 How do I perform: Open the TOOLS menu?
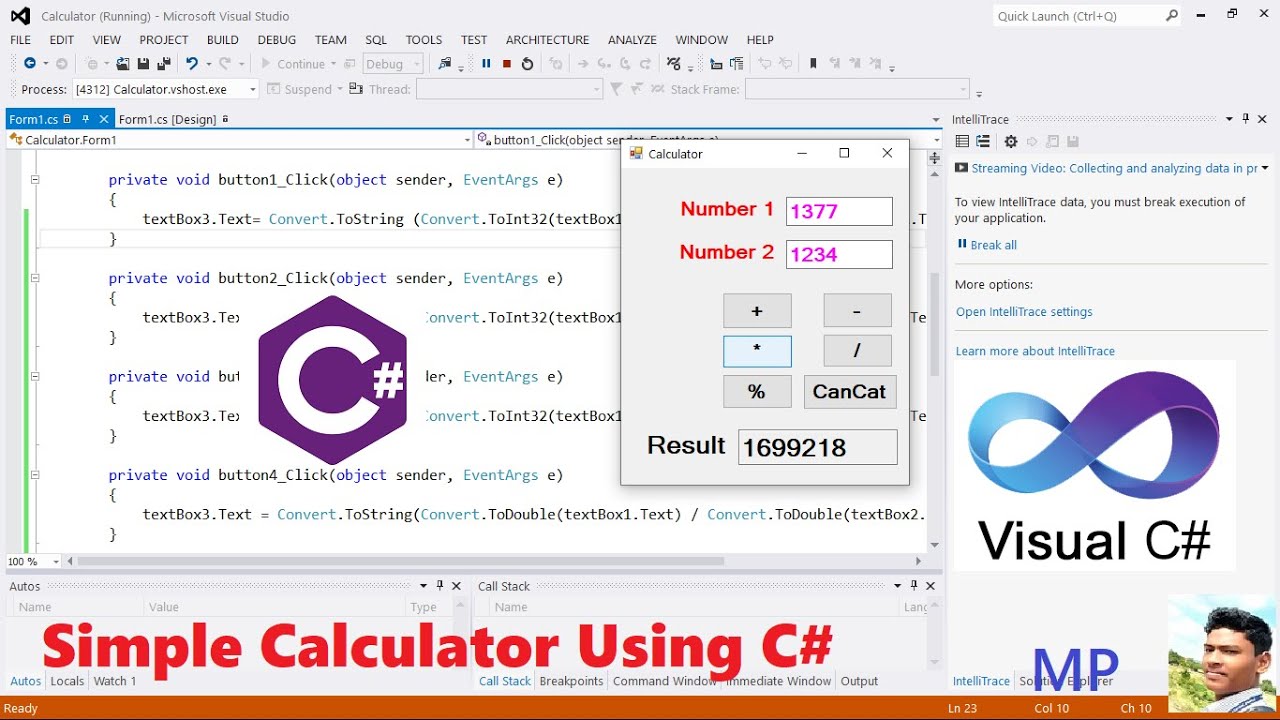(x=424, y=40)
